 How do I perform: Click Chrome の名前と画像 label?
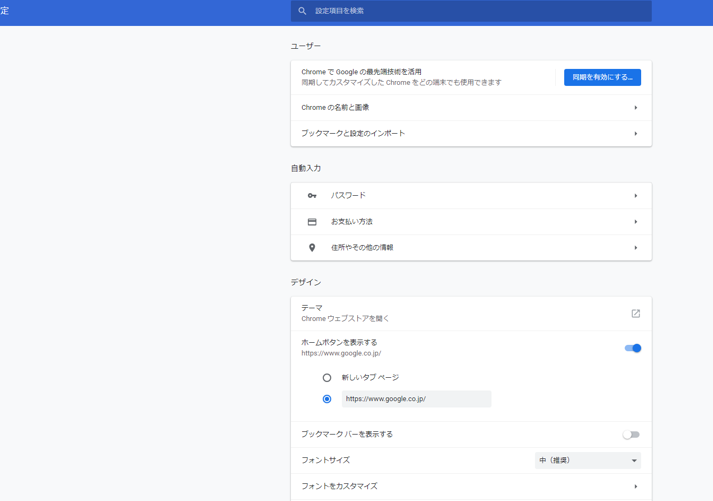(335, 108)
